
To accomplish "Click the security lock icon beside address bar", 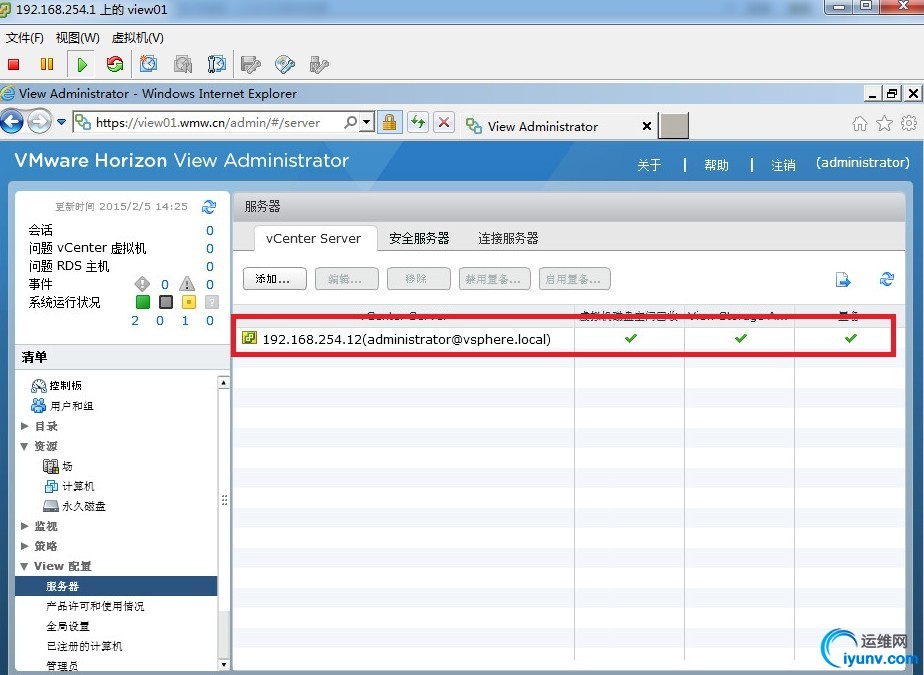I will pos(390,122).
